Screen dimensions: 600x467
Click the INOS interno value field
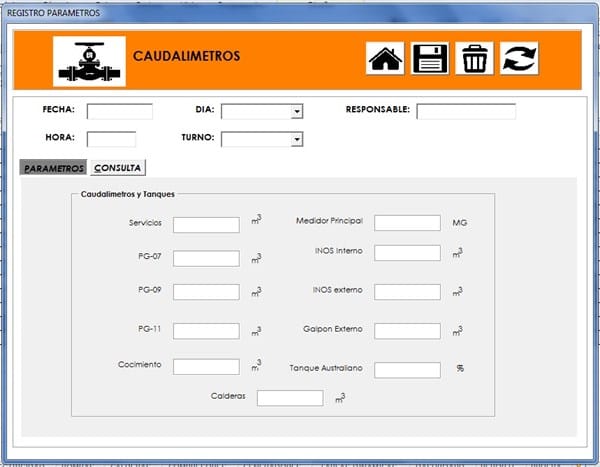408,253
